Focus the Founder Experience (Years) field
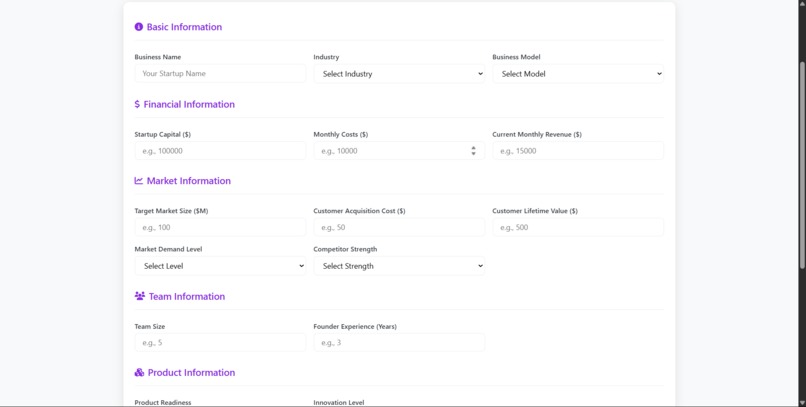Screen dimensions: 806x407 [x=399, y=342]
